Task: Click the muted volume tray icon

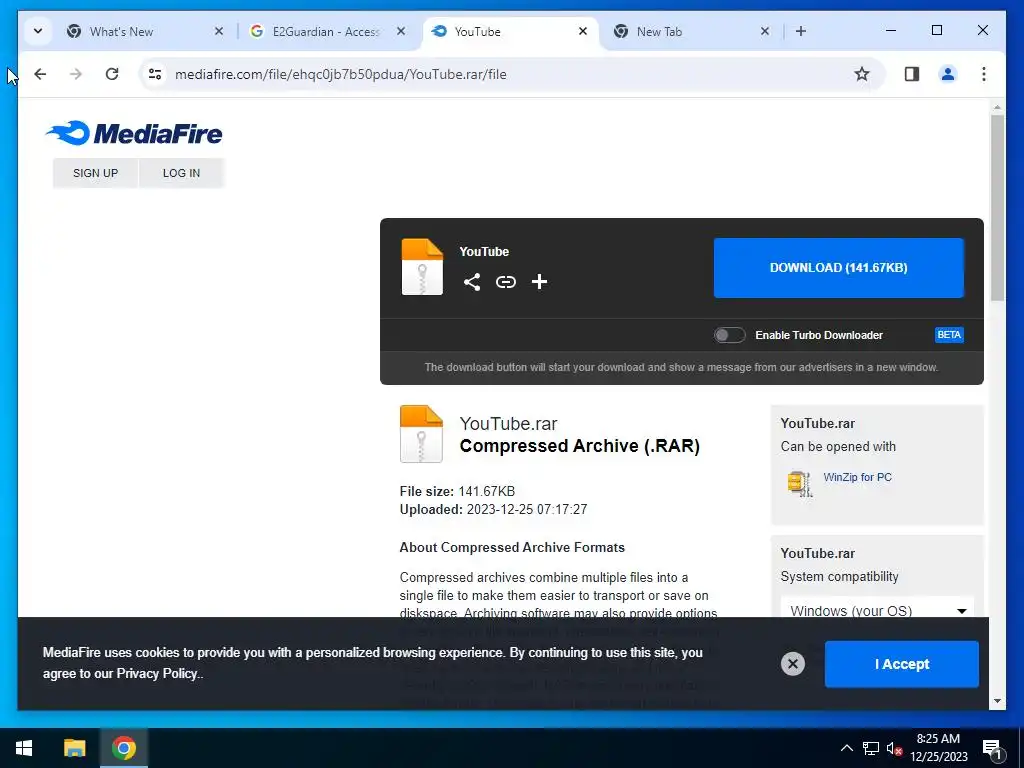Action: pyautogui.click(x=894, y=748)
